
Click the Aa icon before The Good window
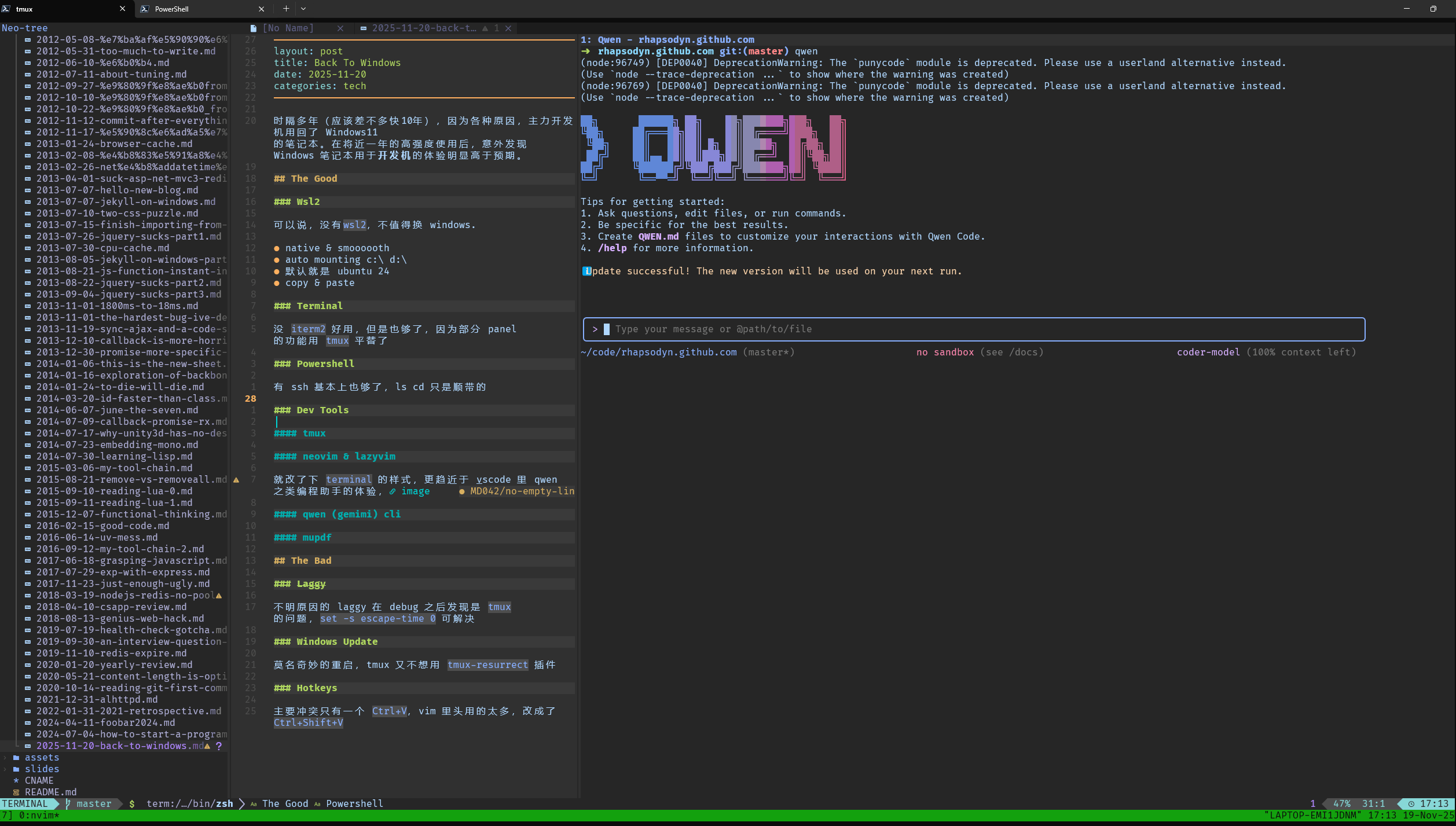[254, 803]
